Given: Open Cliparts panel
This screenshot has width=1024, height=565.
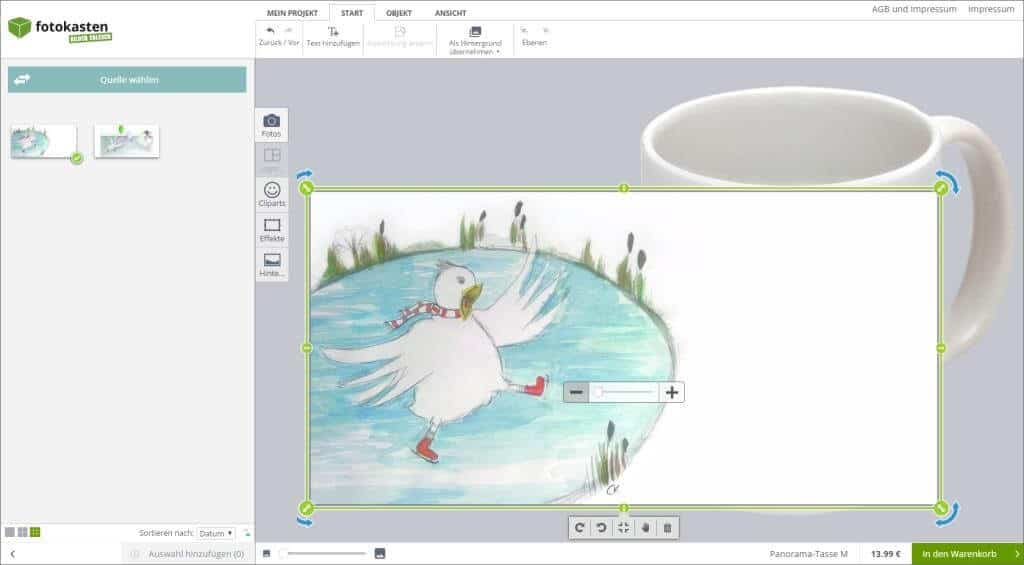Looking at the screenshot, I should (x=272, y=195).
